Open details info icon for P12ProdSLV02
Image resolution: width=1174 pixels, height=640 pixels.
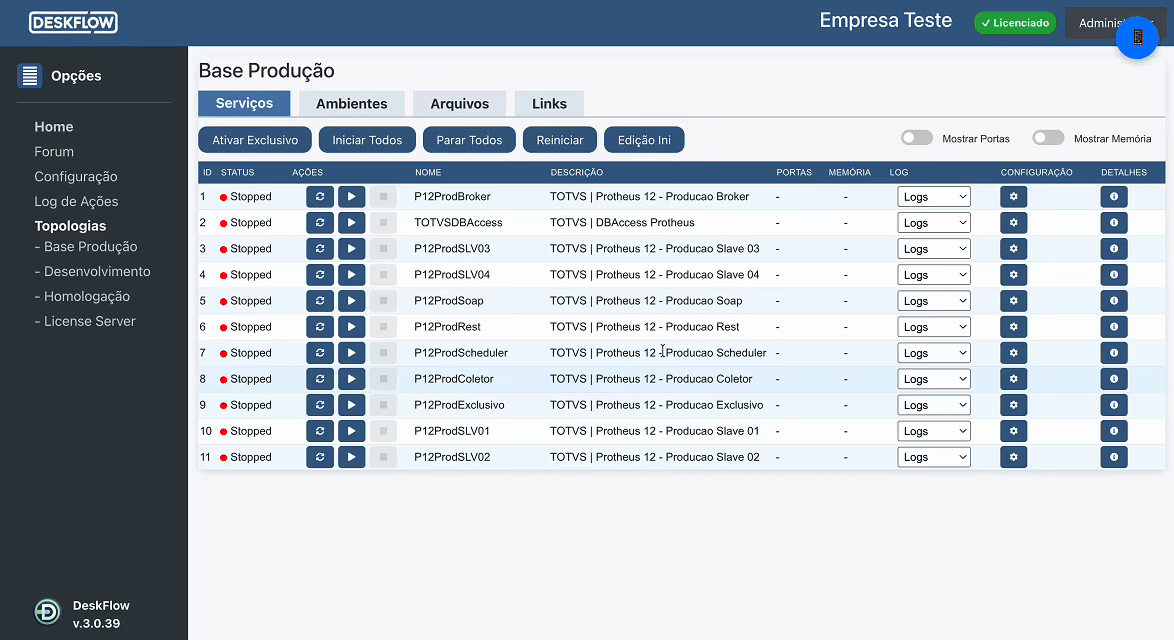click(1114, 457)
